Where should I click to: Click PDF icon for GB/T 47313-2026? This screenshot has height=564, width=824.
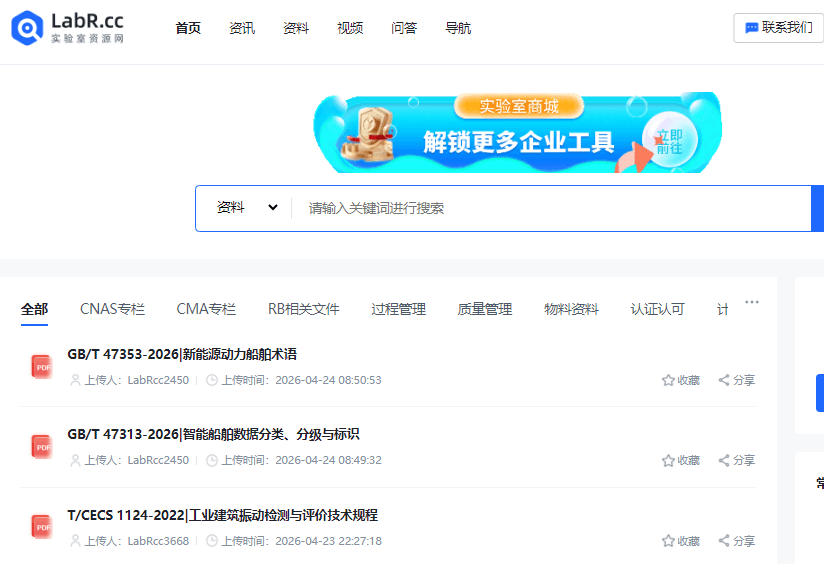tap(42, 447)
